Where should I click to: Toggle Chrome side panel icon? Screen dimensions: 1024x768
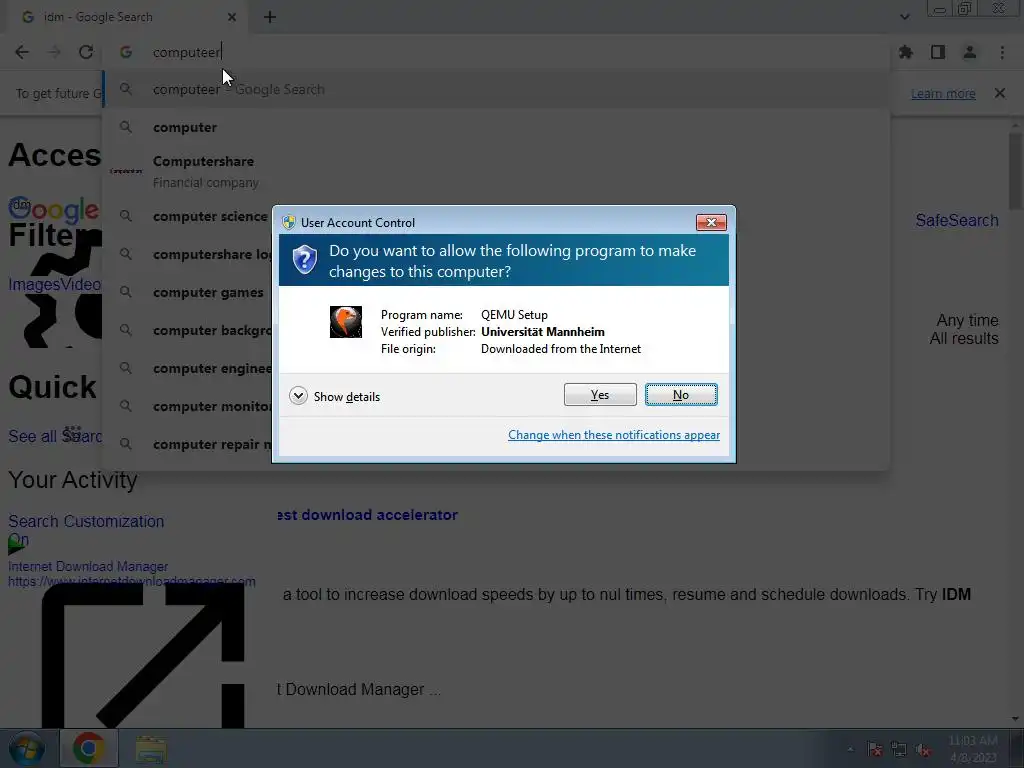[938, 52]
